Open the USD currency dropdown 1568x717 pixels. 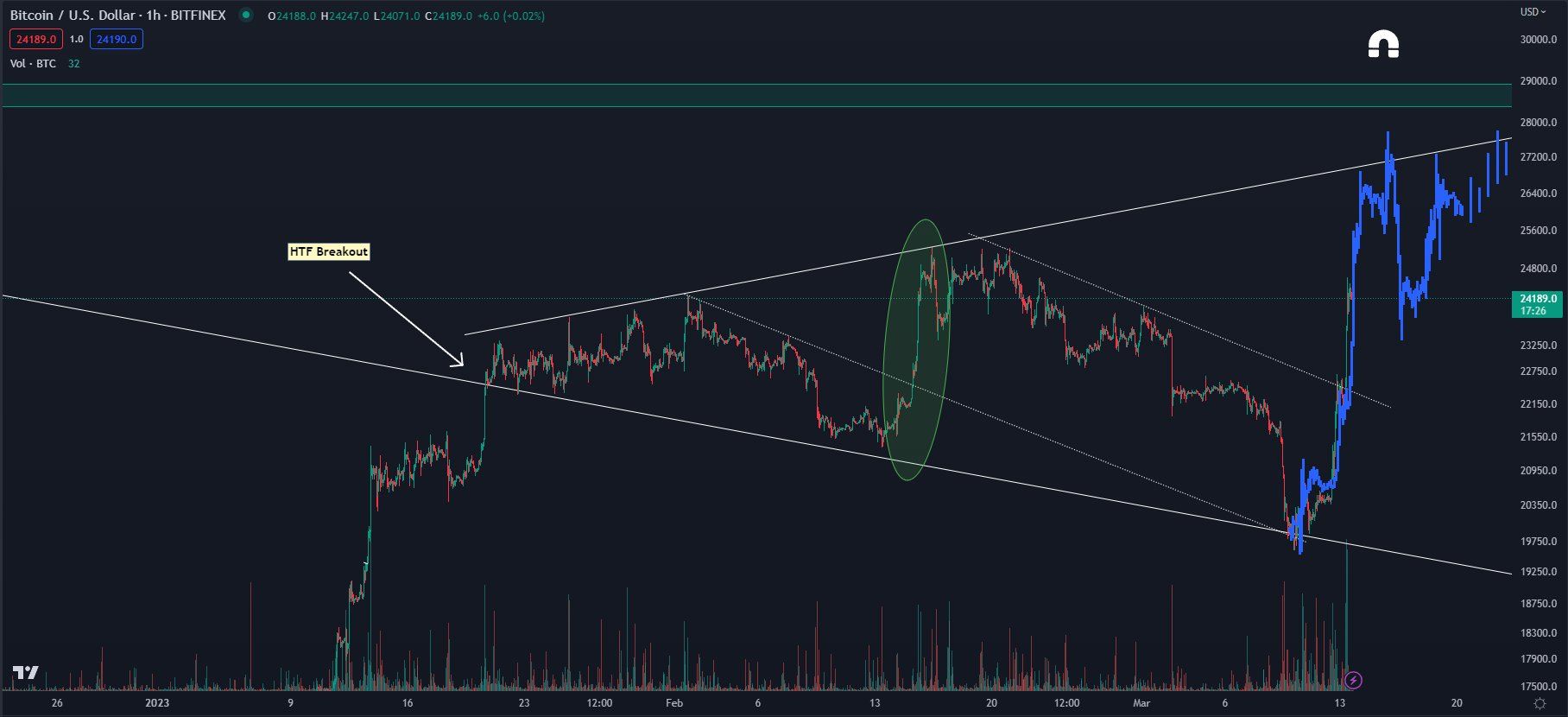[x=1533, y=12]
